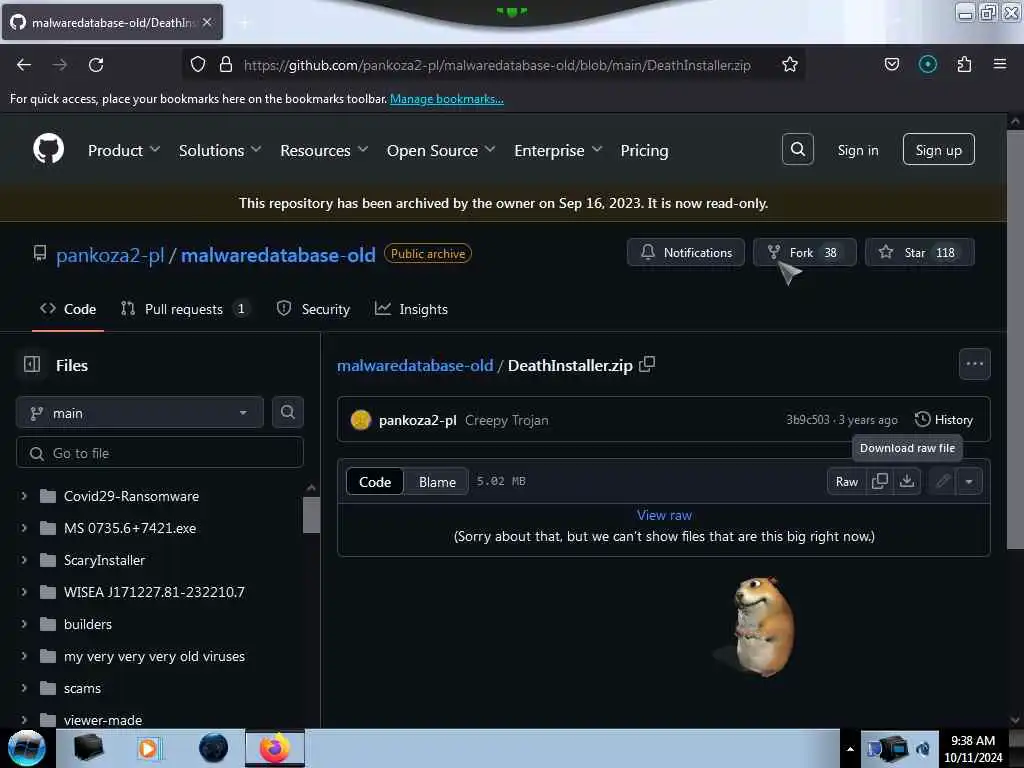Open commit History link
Viewport: 1024px width, 768px height.
click(x=944, y=420)
